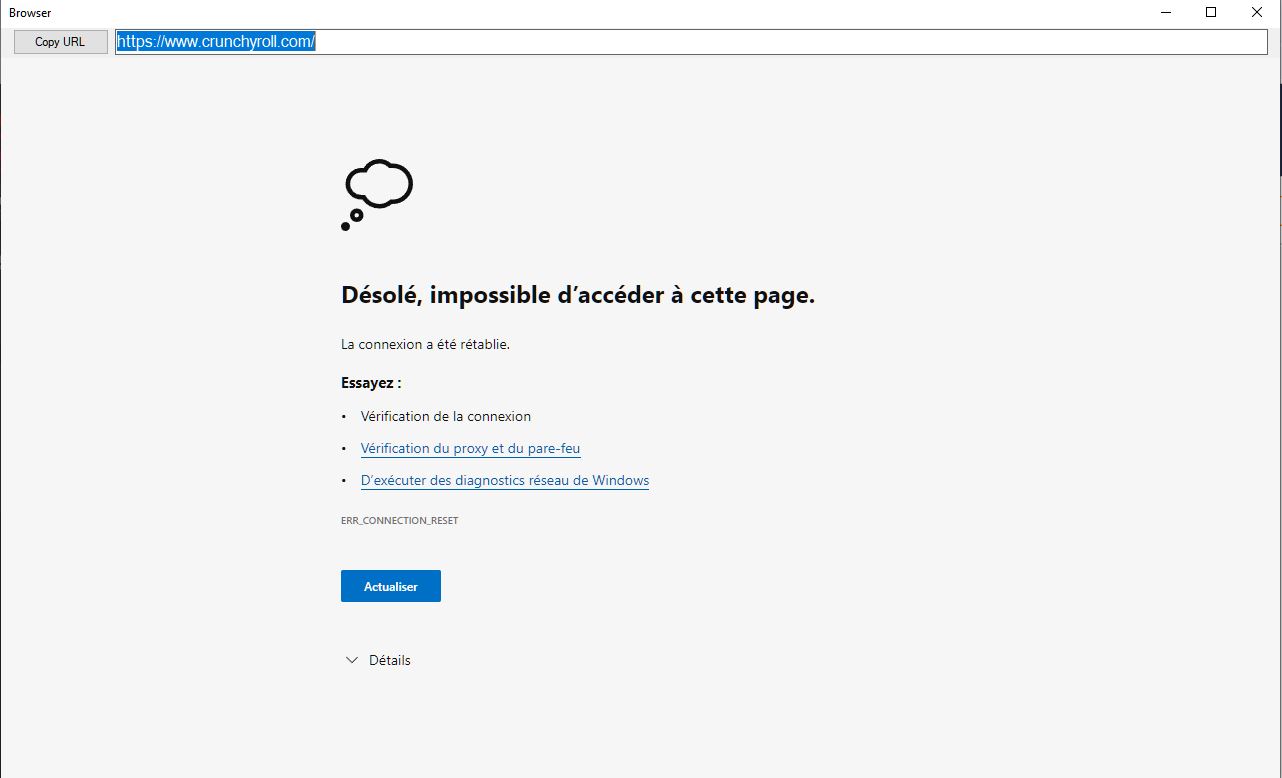Click the bullet before the diagnostics réseau link
This screenshot has height=778, width=1282.
tap(344, 481)
